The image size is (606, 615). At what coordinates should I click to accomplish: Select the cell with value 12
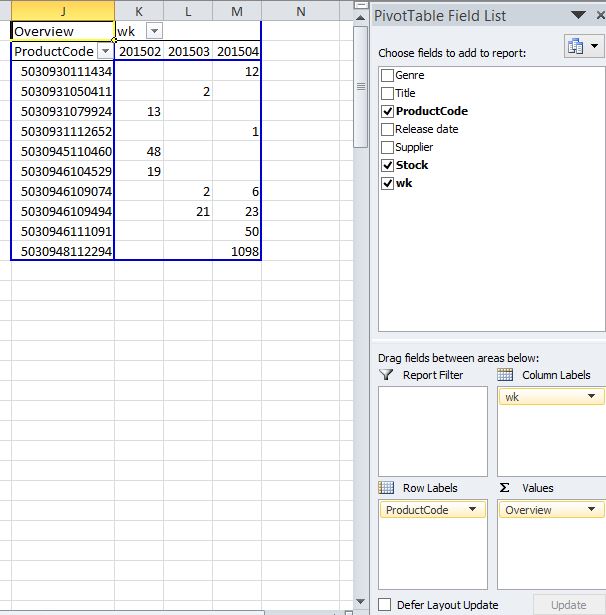click(237, 71)
